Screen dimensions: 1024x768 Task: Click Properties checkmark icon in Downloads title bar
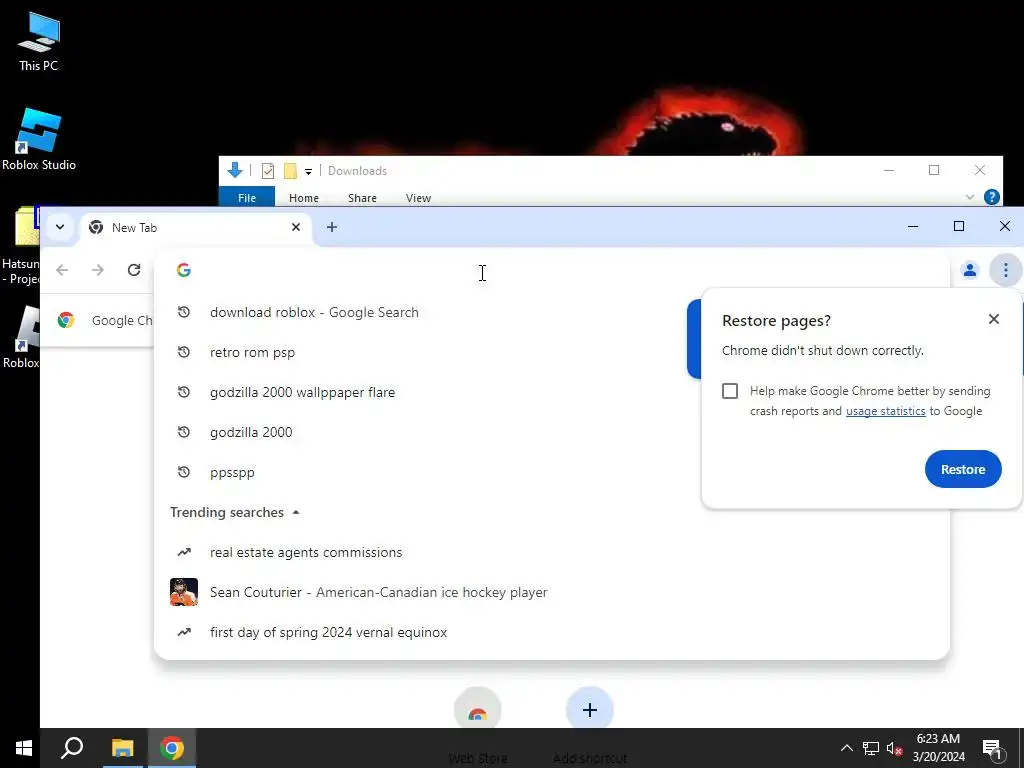pos(268,171)
